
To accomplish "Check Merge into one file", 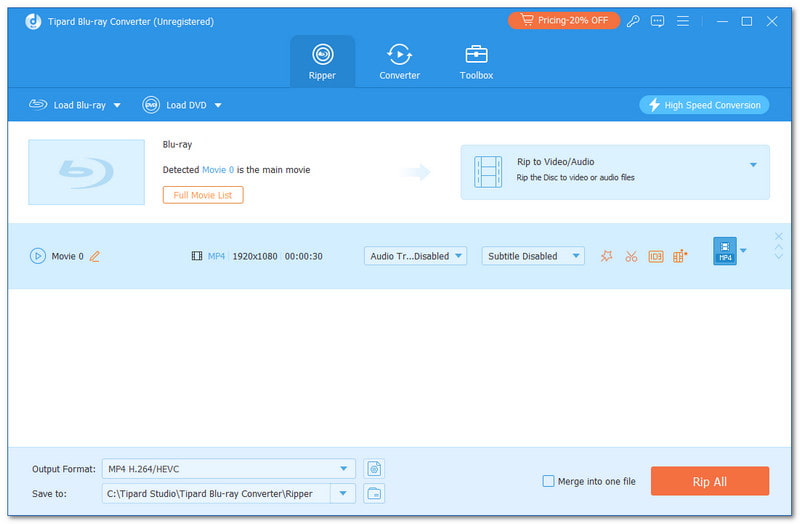I will tap(548, 481).
